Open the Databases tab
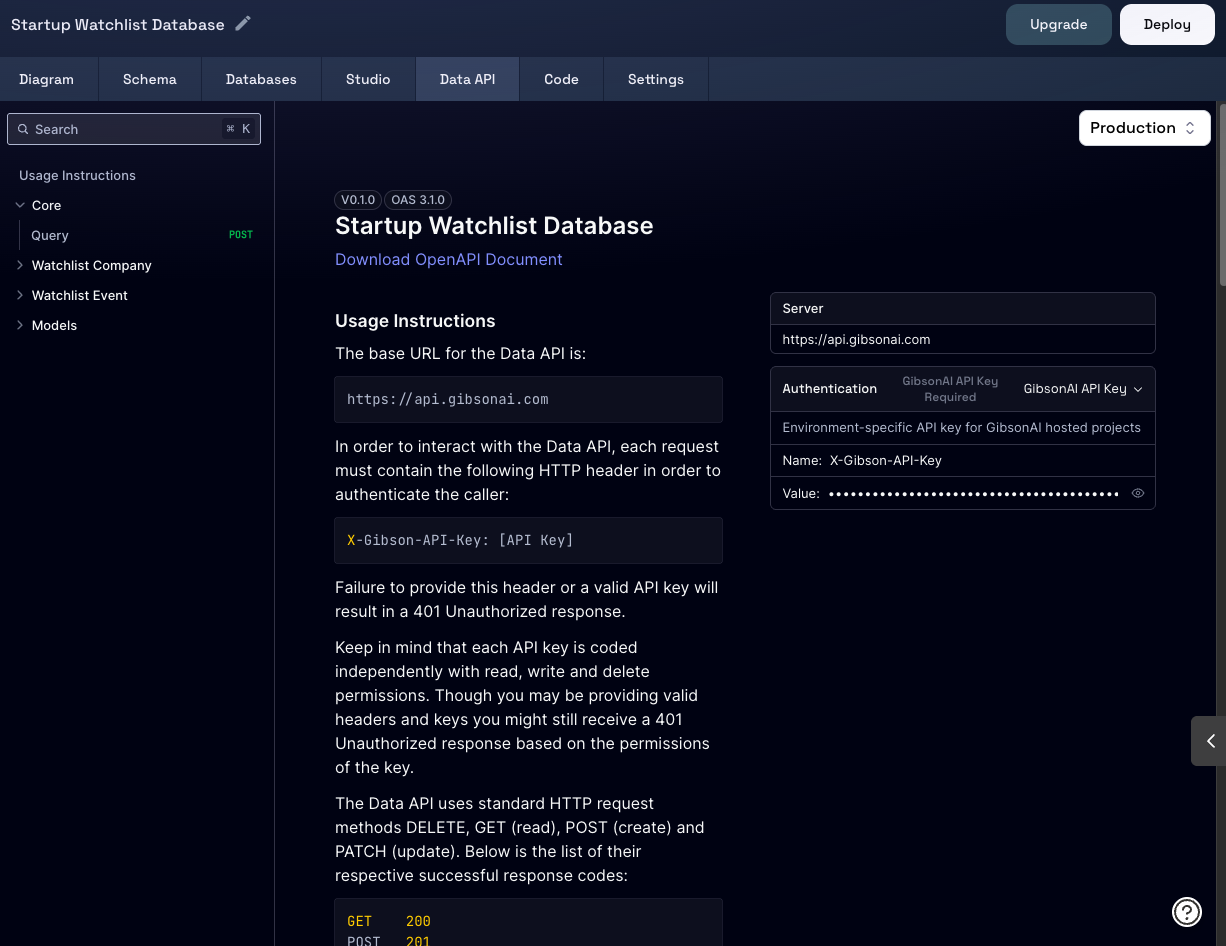Screen dimensions: 1226x946 [261, 79]
